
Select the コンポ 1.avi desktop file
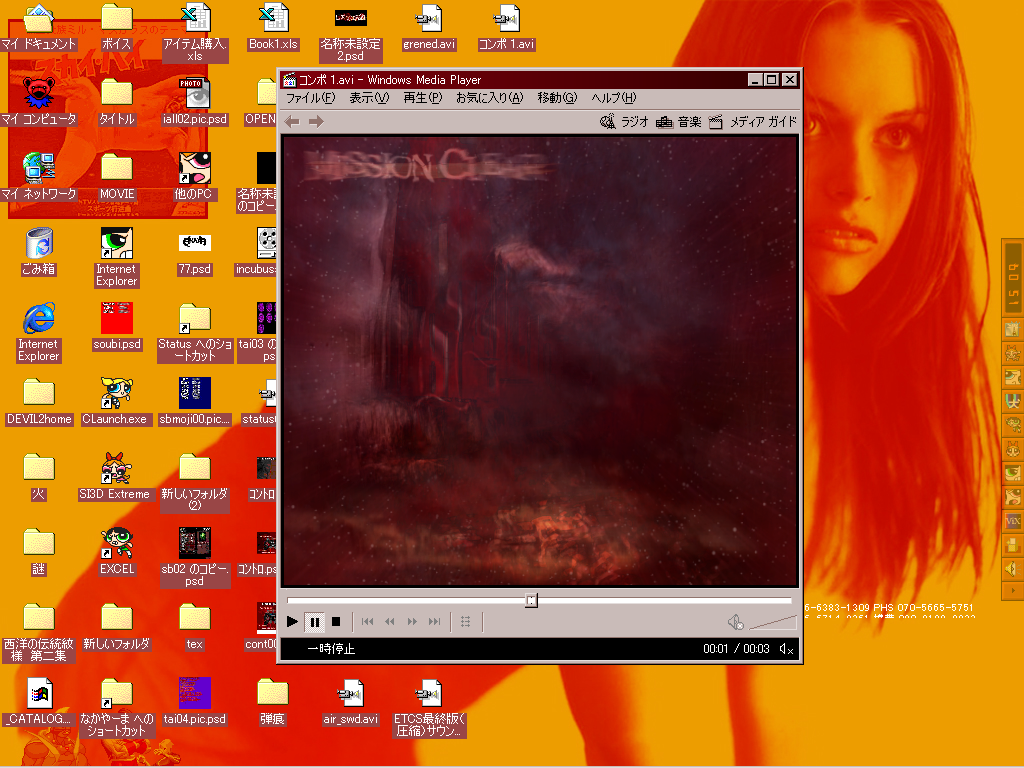tap(506, 28)
